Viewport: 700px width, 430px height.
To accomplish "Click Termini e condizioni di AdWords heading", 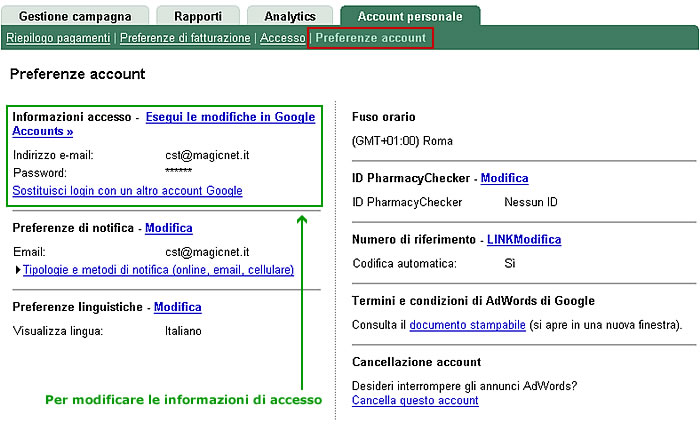I will pos(473,301).
